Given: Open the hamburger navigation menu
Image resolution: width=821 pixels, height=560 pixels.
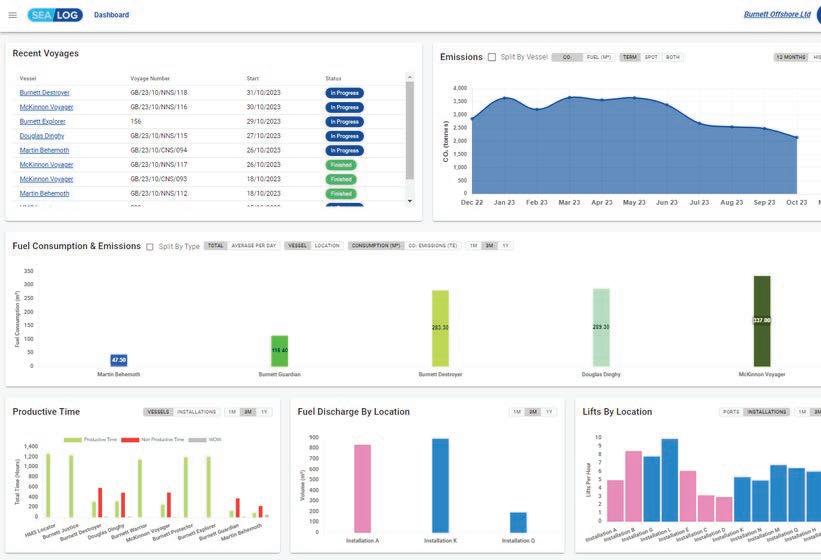Looking at the screenshot, I should [x=13, y=15].
